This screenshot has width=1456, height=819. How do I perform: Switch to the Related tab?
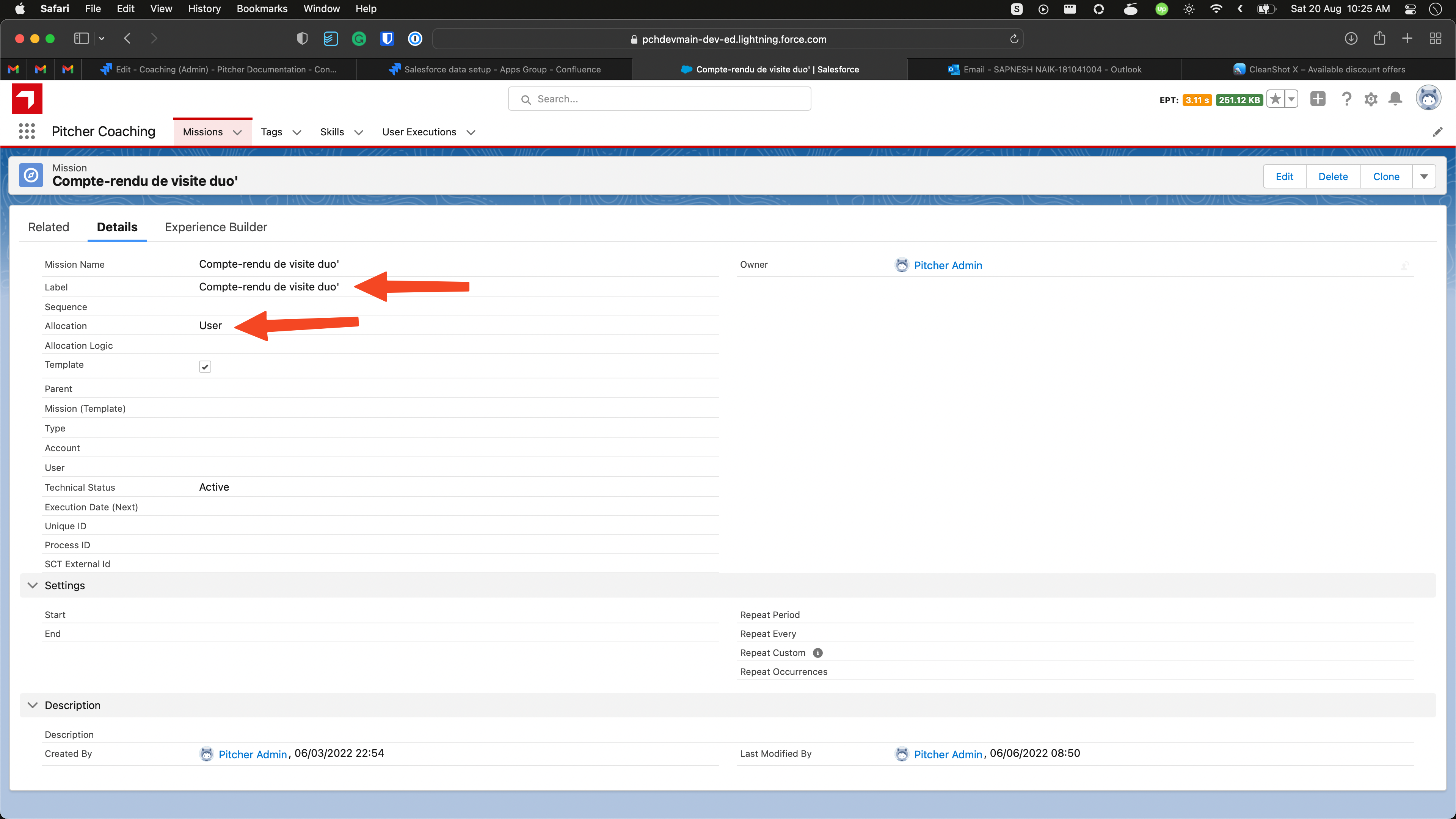pos(49,227)
